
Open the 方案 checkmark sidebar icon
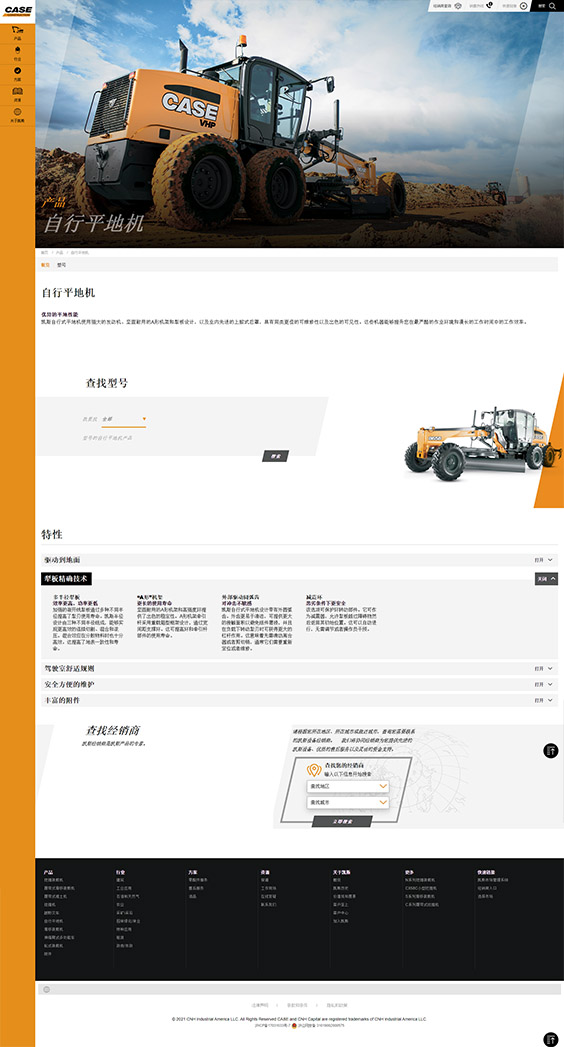pyautogui.click(x=17, y=70)
